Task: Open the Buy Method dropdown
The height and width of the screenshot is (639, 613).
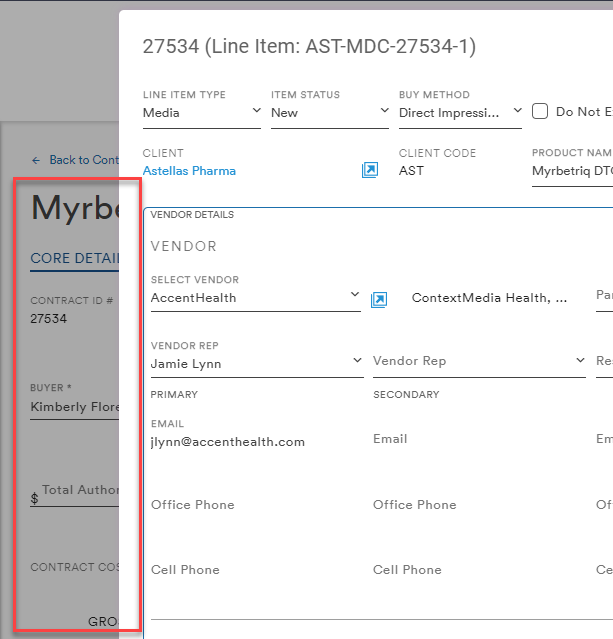Action: click(460, 112)
